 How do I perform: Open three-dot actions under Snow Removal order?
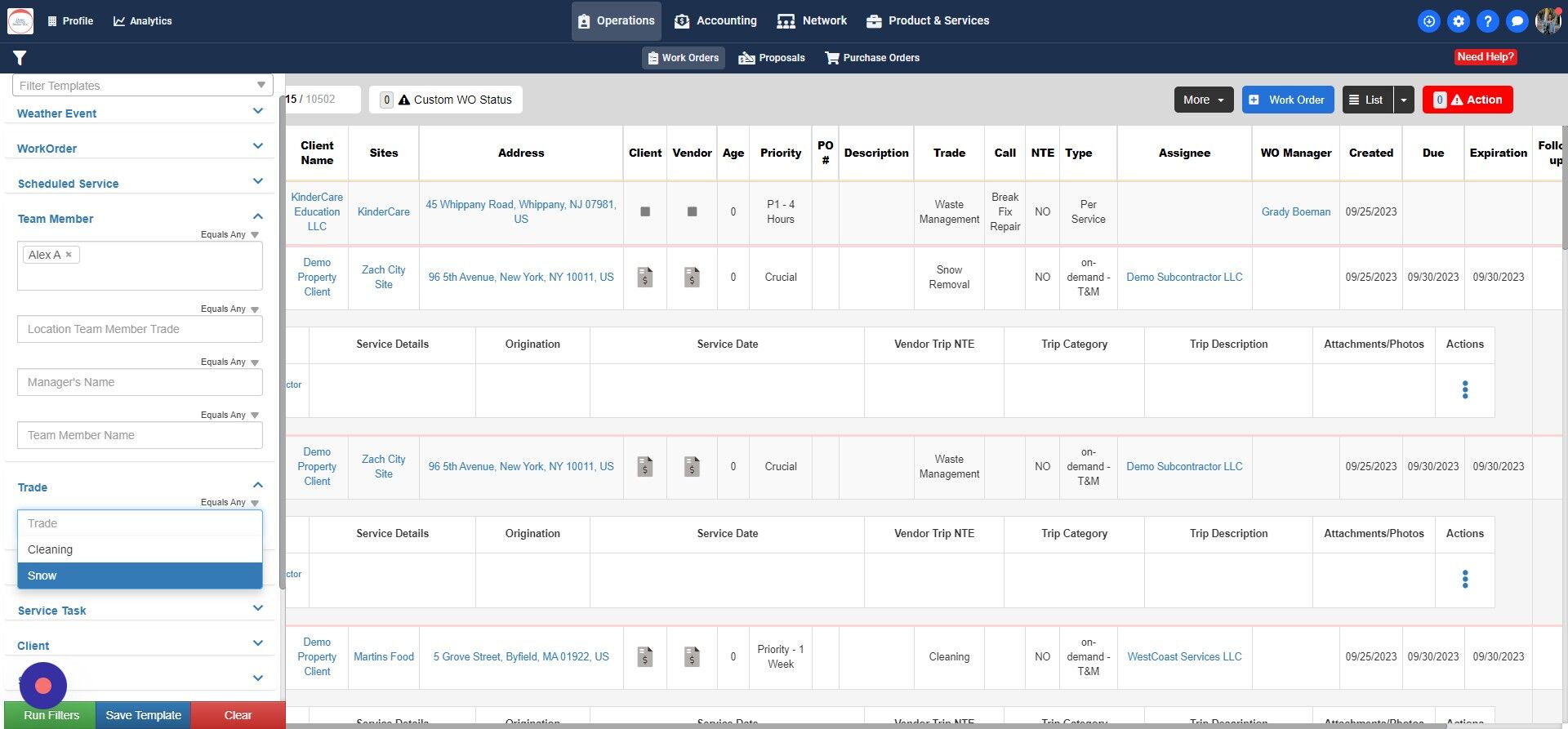click(x=1465, y=390)
